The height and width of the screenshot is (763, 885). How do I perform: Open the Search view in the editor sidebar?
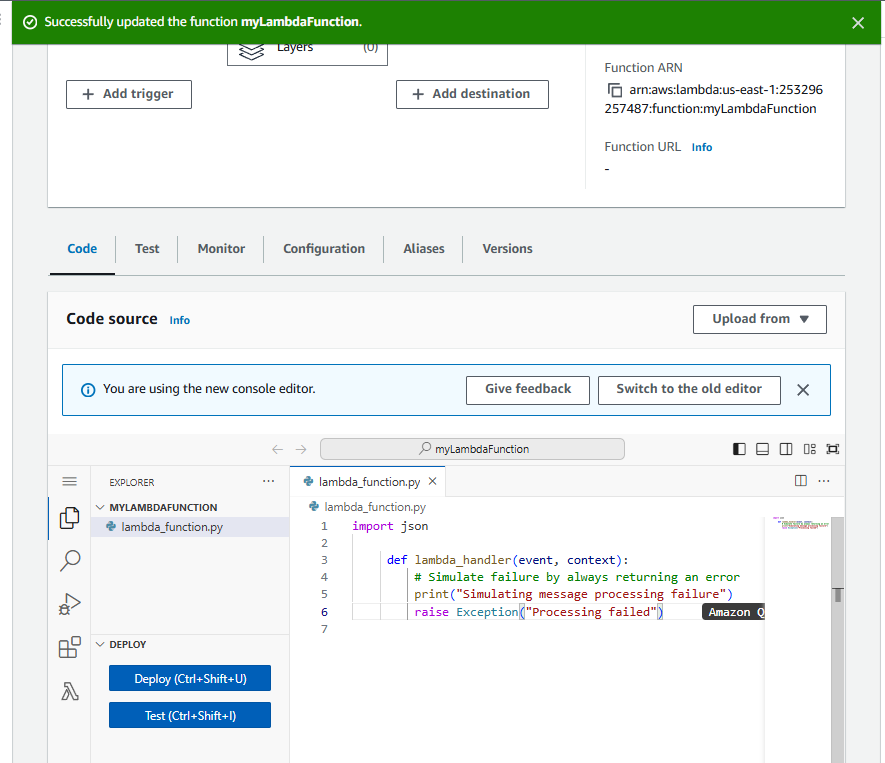(69, 560)
